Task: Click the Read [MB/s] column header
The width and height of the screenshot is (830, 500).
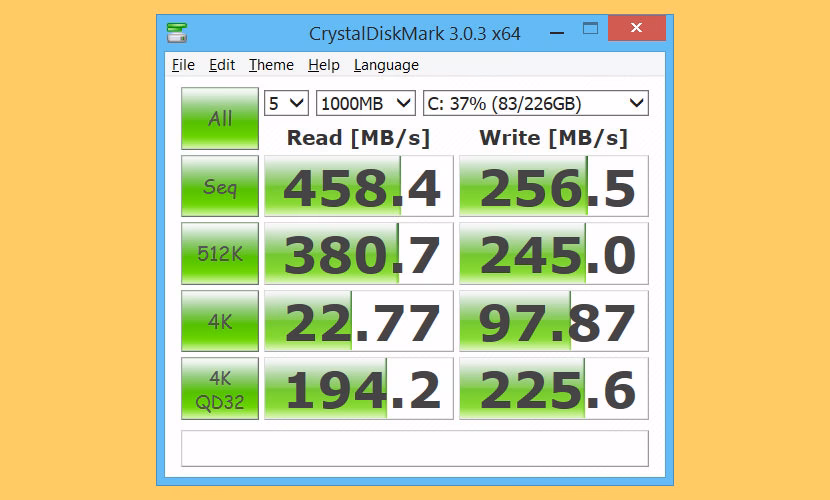Action: click(358, 138)
